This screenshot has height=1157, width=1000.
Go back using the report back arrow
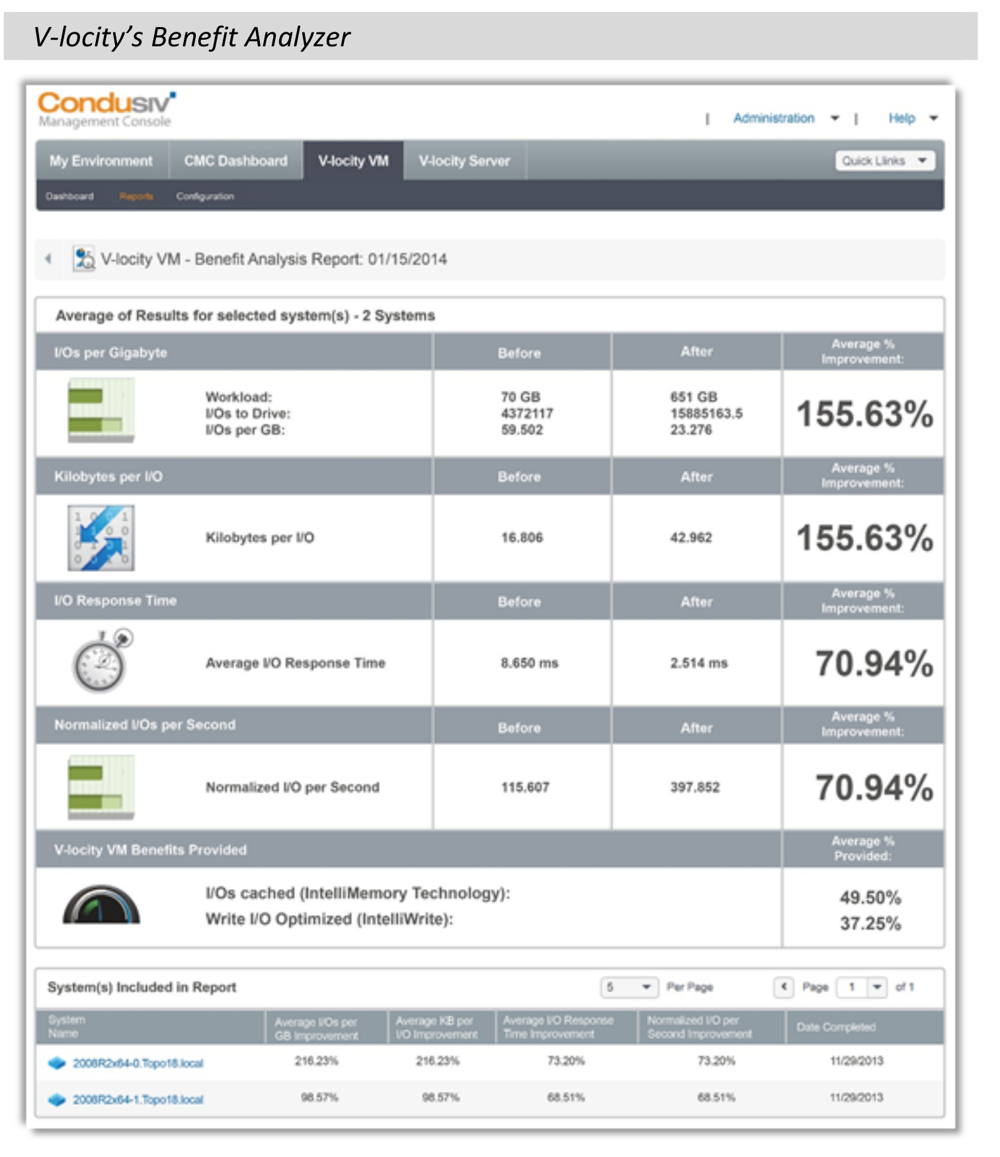(48, 259)
